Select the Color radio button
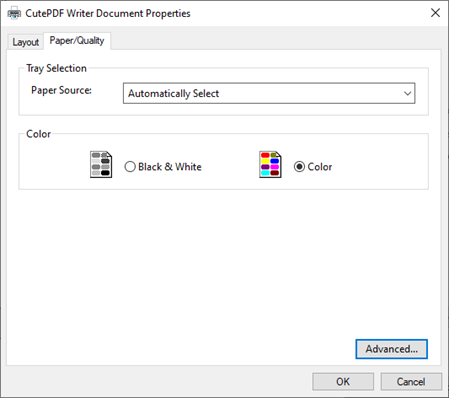Viewport: 449px width, 398px height. [313, 167]
